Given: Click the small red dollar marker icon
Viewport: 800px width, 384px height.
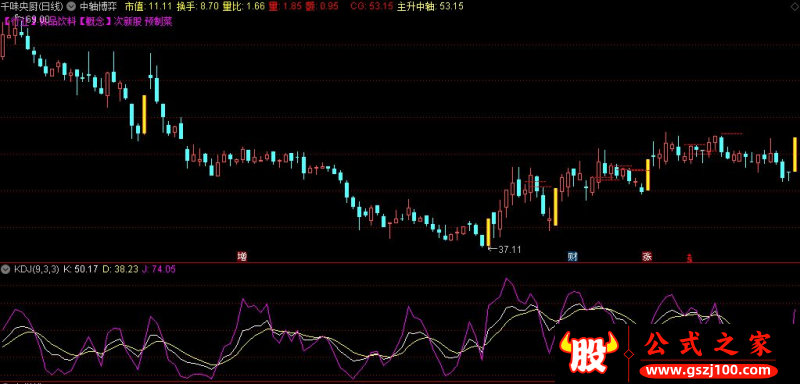Looking at the screenshot, I should click(x=690, y=258).
